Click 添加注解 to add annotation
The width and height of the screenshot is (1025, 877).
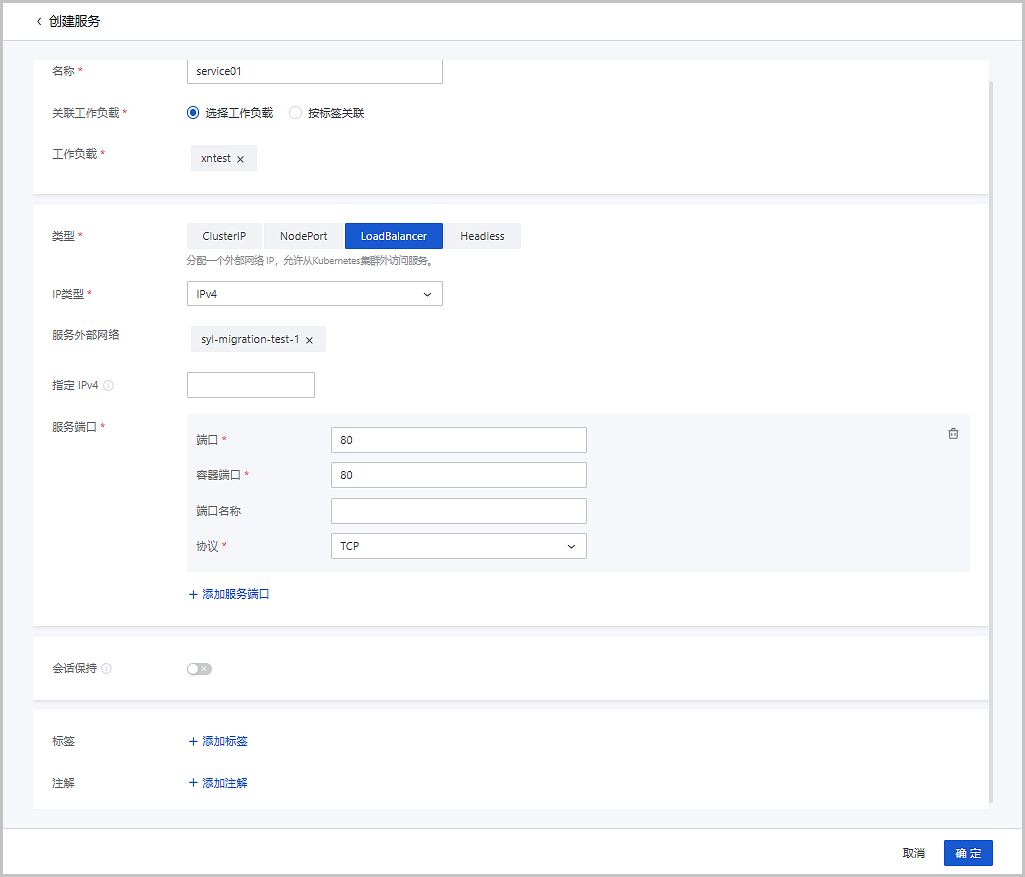218,783
